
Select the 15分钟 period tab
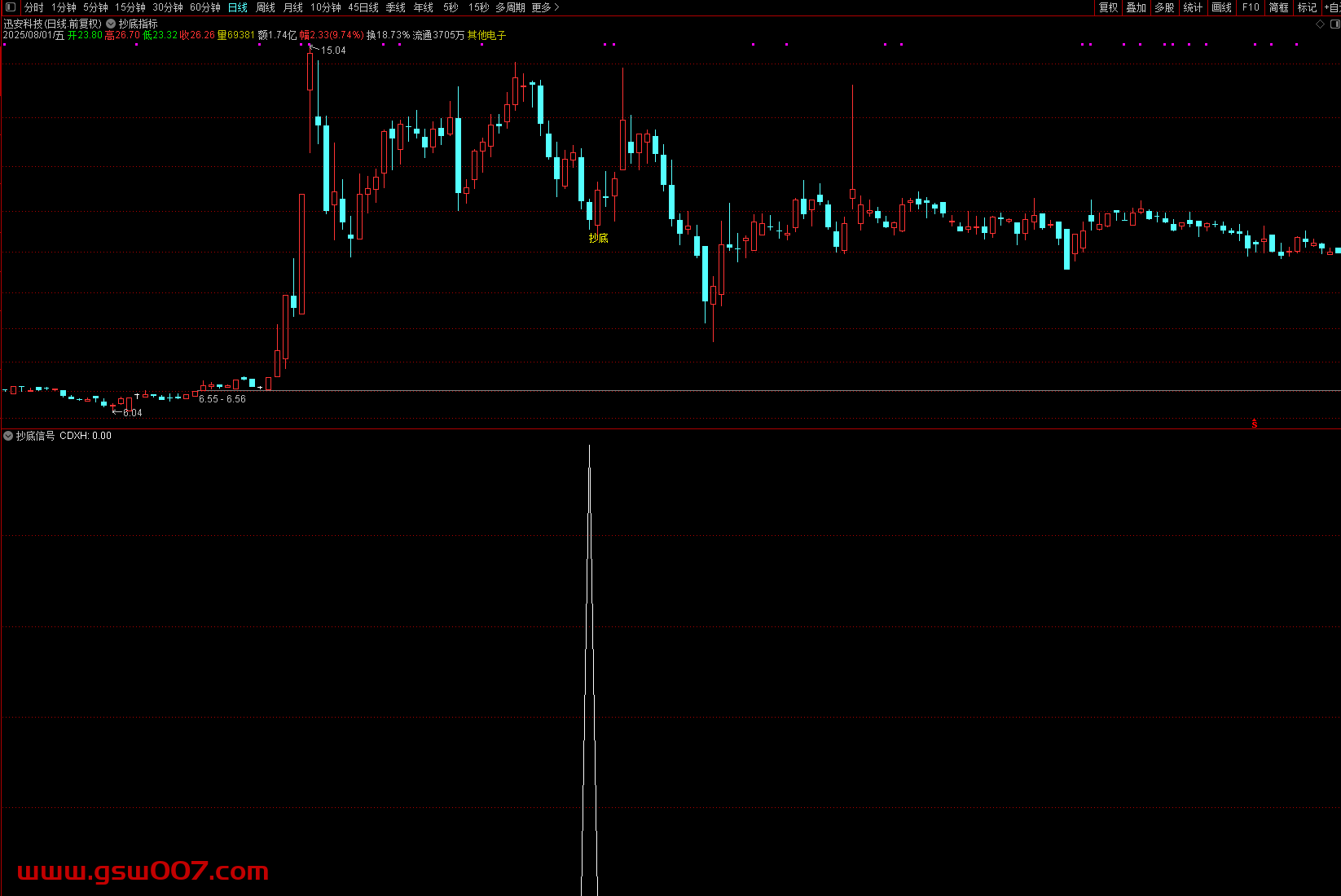pyautogui.click(x=130, y=7)
